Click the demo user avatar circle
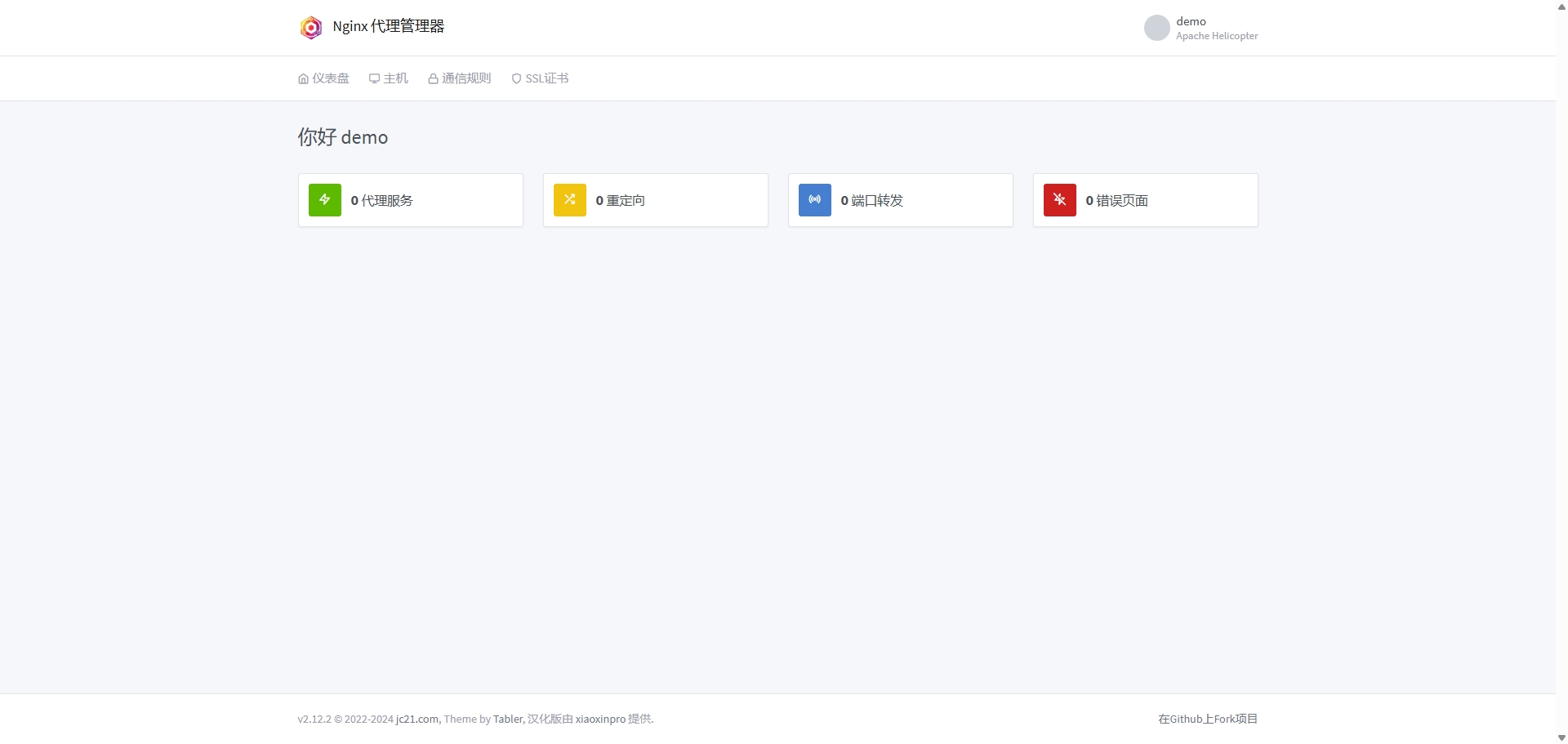This screenshot has height=744, width=1568. pos(1156,28)
